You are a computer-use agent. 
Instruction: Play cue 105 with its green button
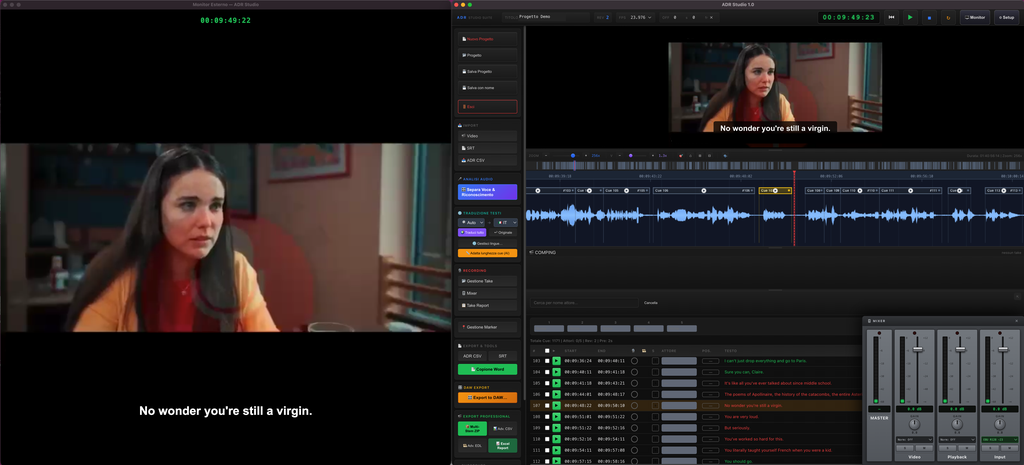point(556,383)
